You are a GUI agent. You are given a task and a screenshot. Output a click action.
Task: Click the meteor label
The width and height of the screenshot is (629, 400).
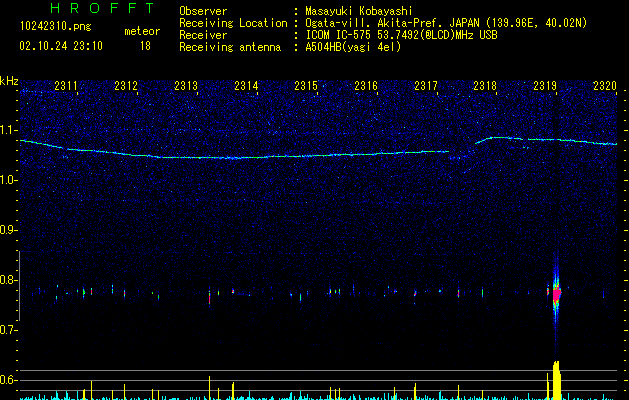tap(142, 31)
